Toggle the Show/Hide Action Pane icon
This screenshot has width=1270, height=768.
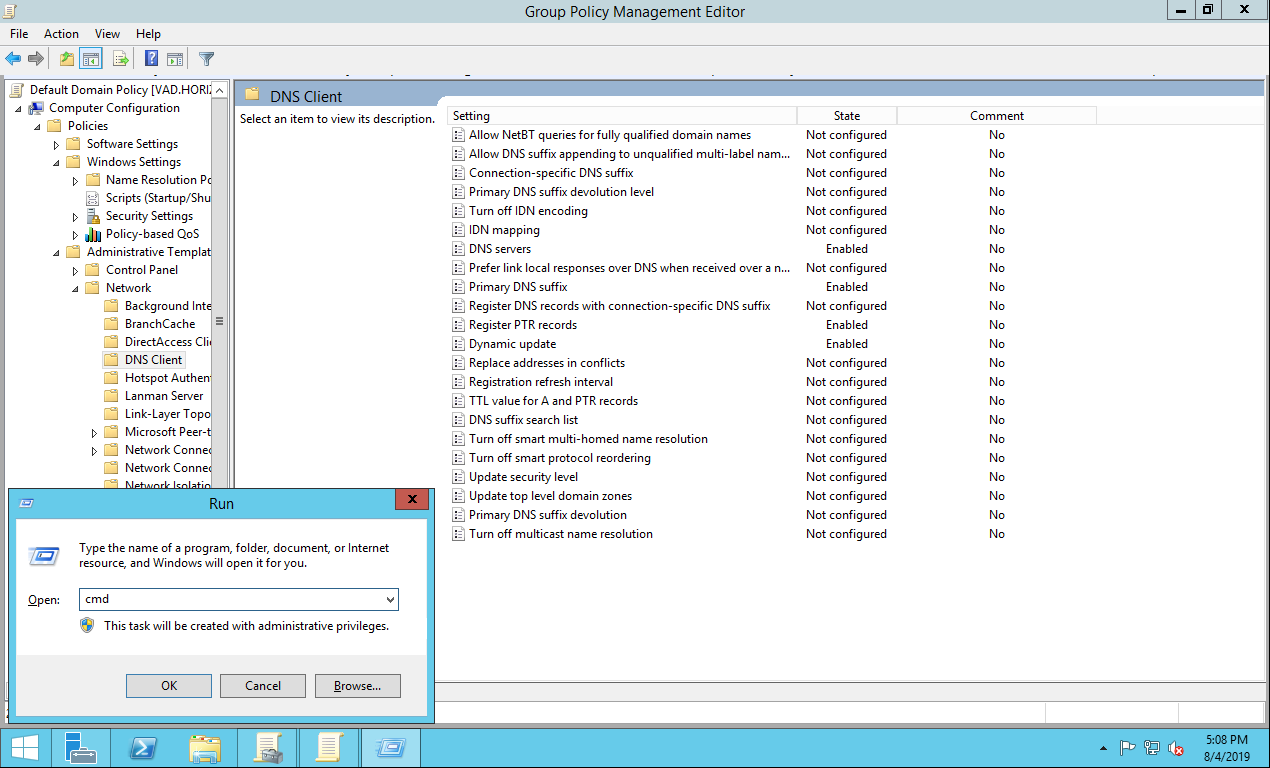[x=175, y=59]
